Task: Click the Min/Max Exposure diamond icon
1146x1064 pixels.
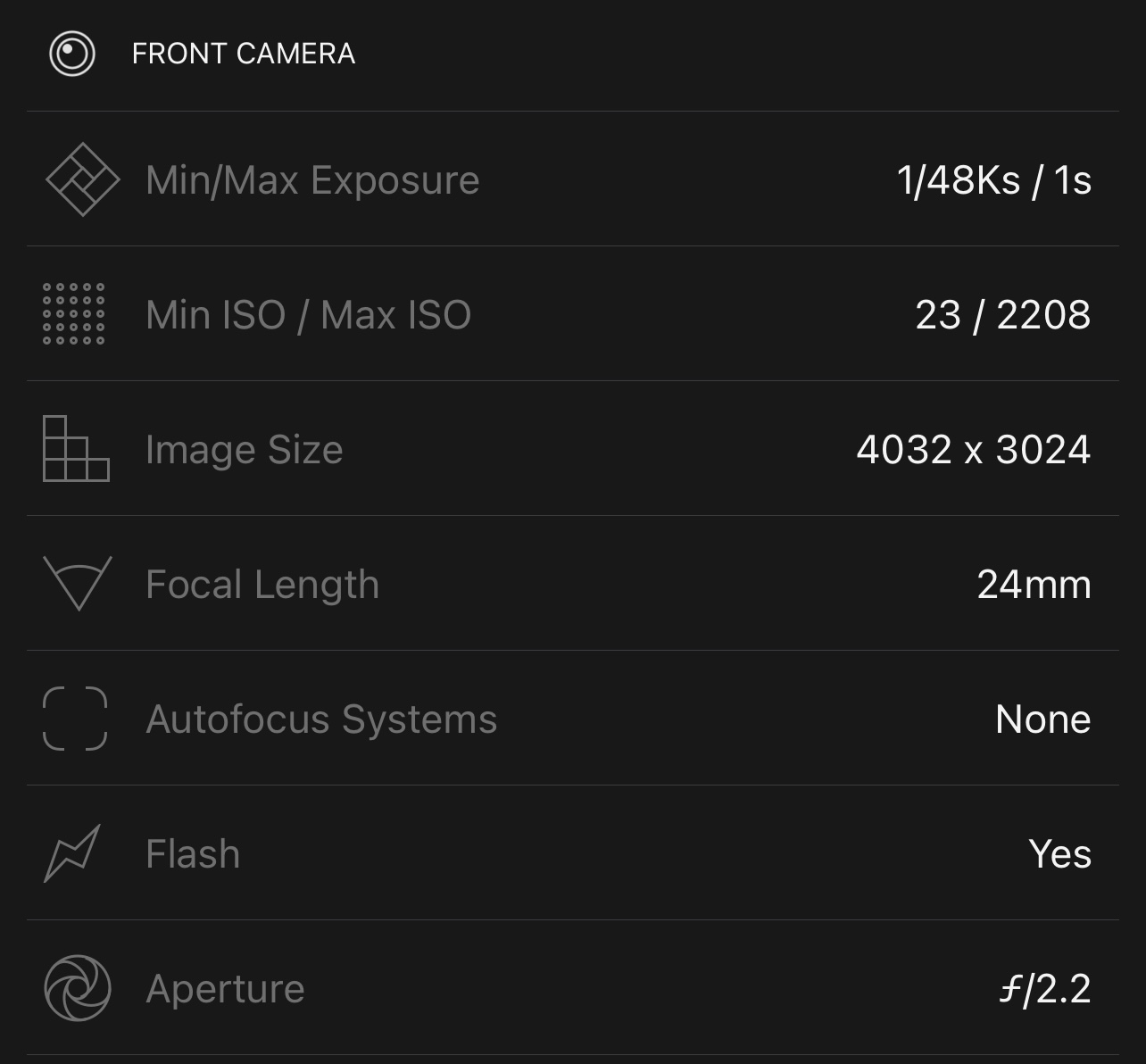Action: coord(82,179)
